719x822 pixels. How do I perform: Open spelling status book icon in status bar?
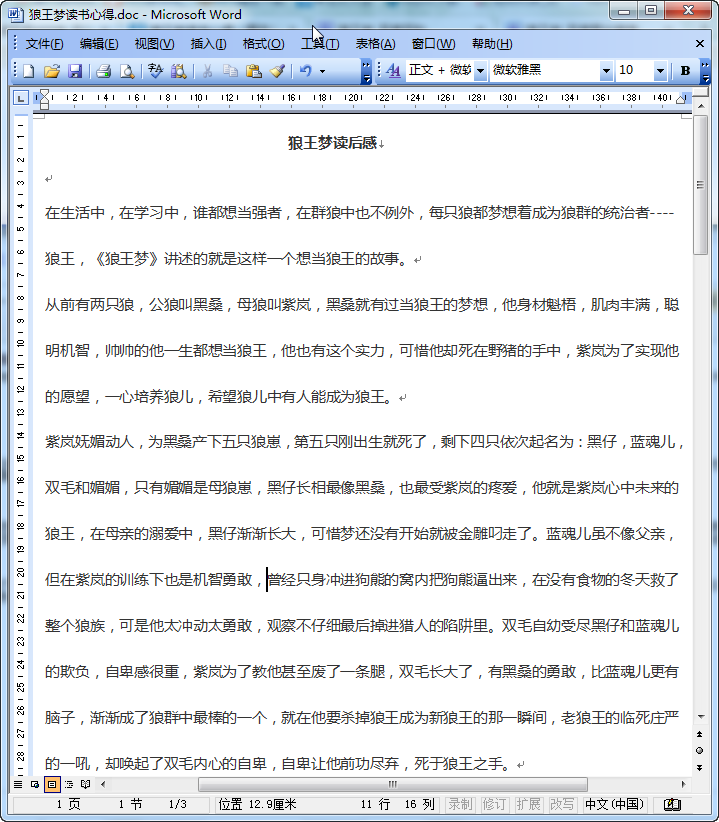tap(671, 804)
